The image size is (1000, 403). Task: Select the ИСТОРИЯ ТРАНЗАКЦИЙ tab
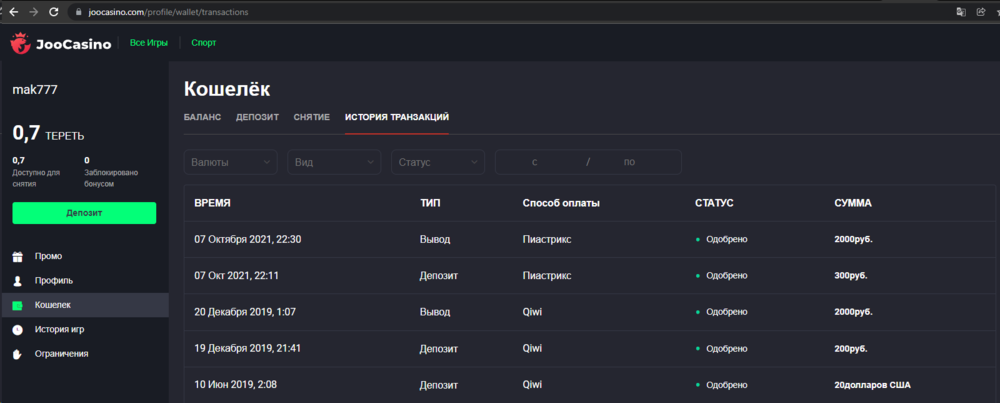pos(397,117)
